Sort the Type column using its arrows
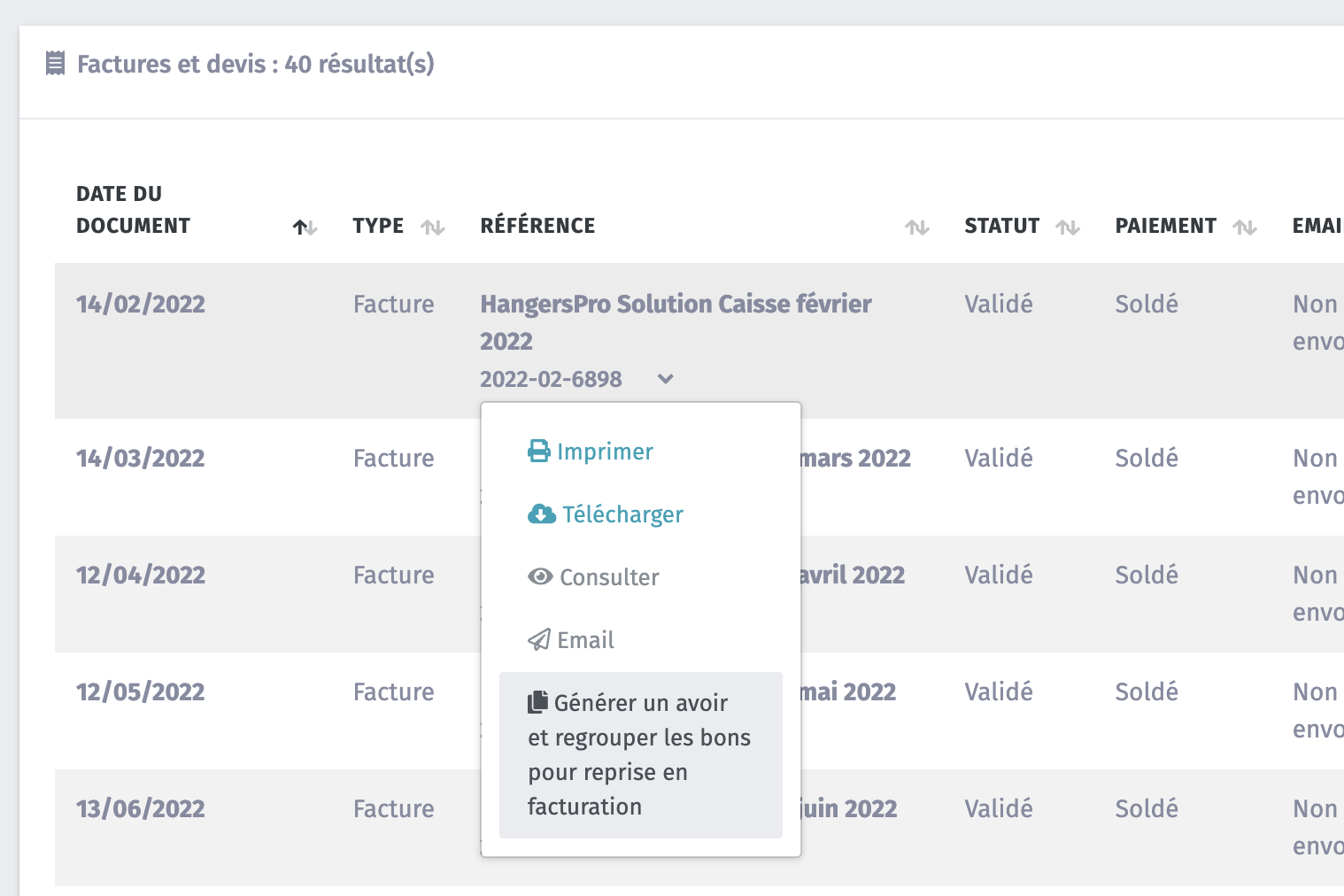 pos(433,228)
